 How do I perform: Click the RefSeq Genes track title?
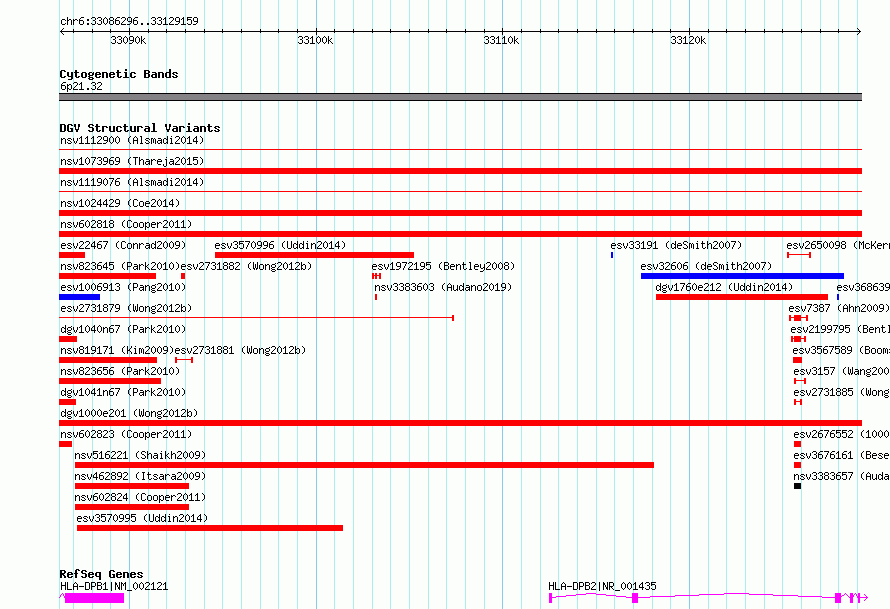[101, 574]
